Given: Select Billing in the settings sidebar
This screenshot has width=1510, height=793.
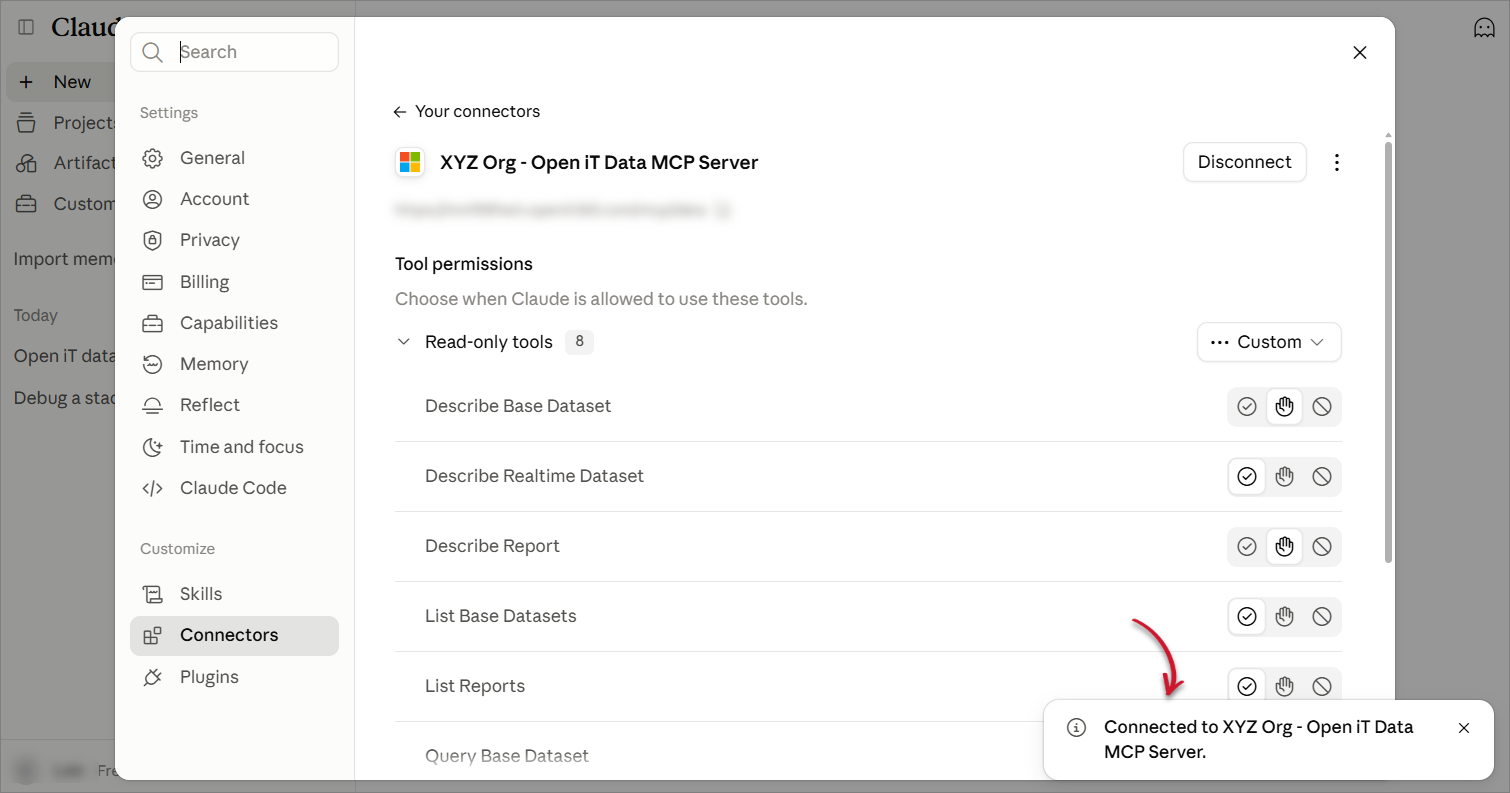Looking at the screenshot, I should [x=234, y=282].
